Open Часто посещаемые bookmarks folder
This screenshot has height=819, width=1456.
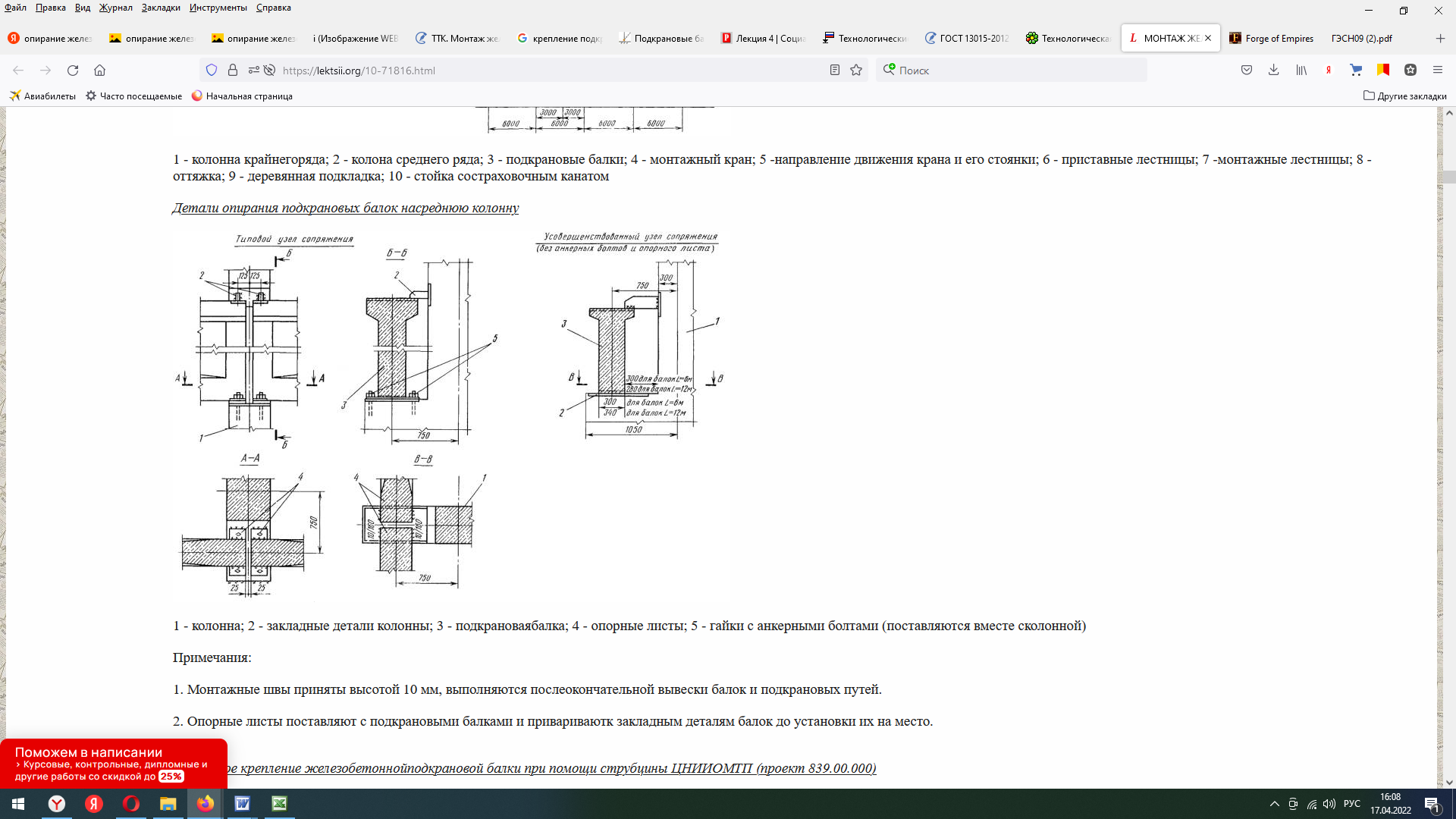[x=133, y=96]
